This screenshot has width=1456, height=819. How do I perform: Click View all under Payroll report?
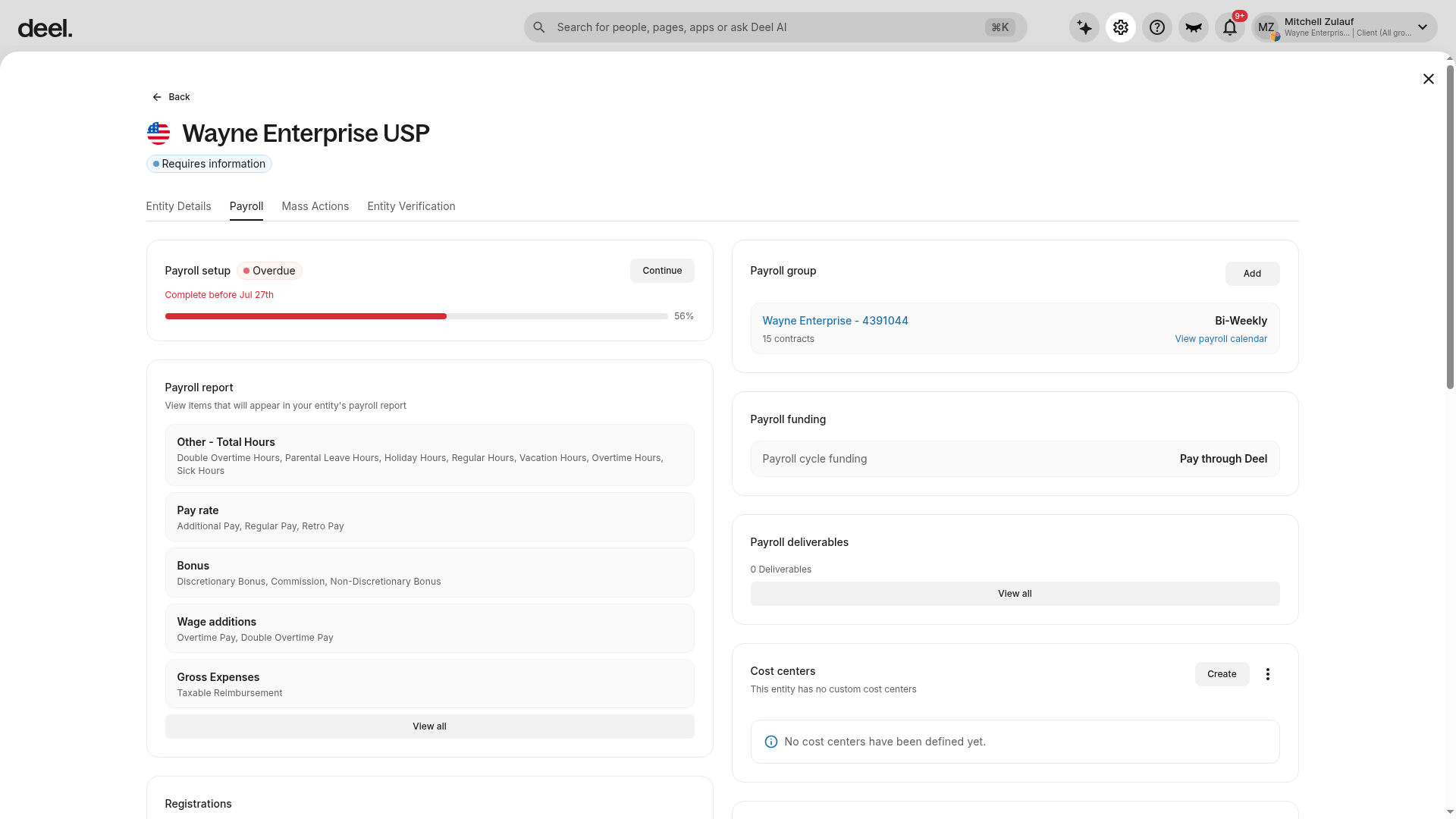(x=430, y=726)
